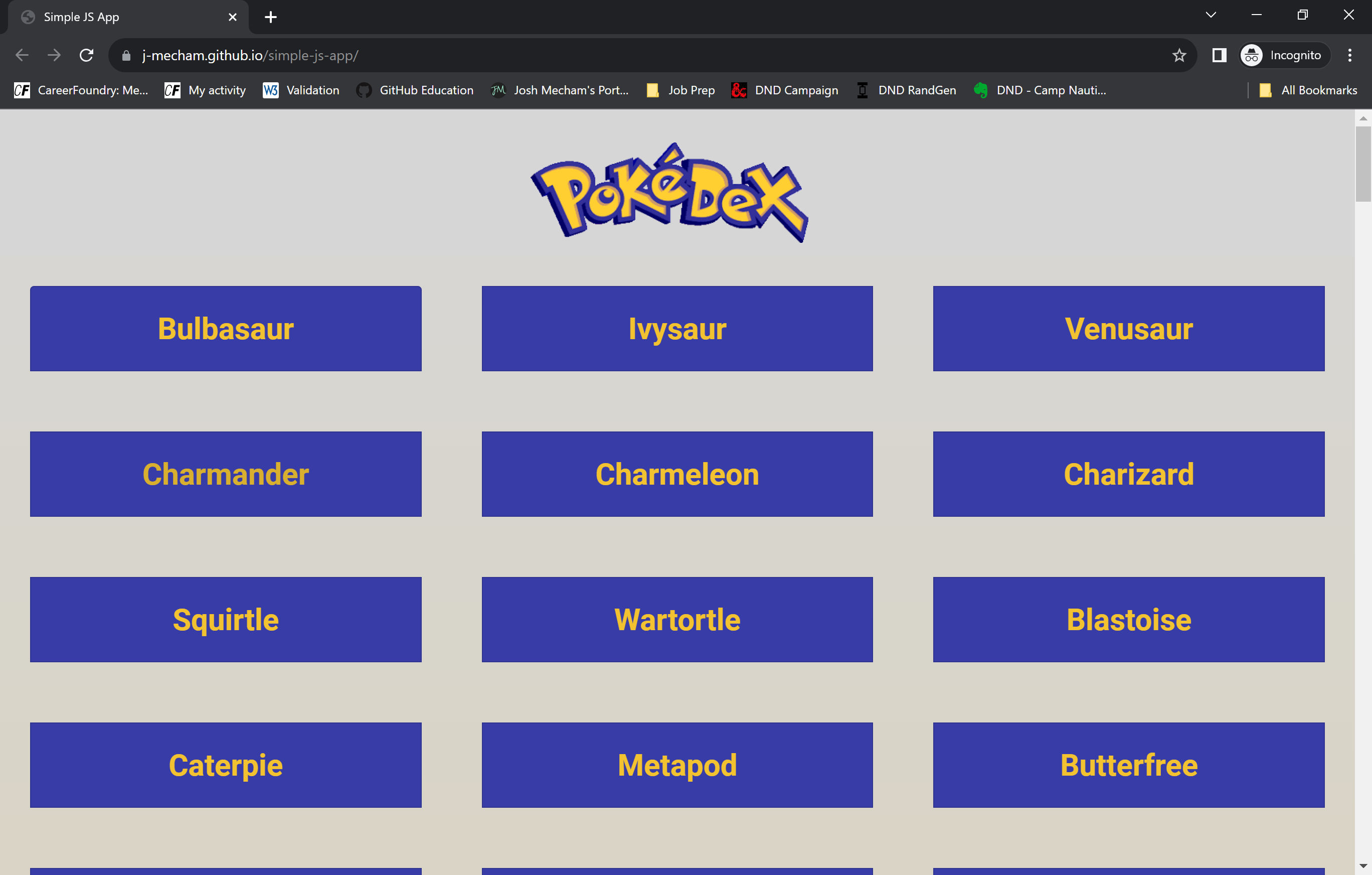Open the Charmander entry
Viewport: 1372px width, 875px height.
point(226,474)
